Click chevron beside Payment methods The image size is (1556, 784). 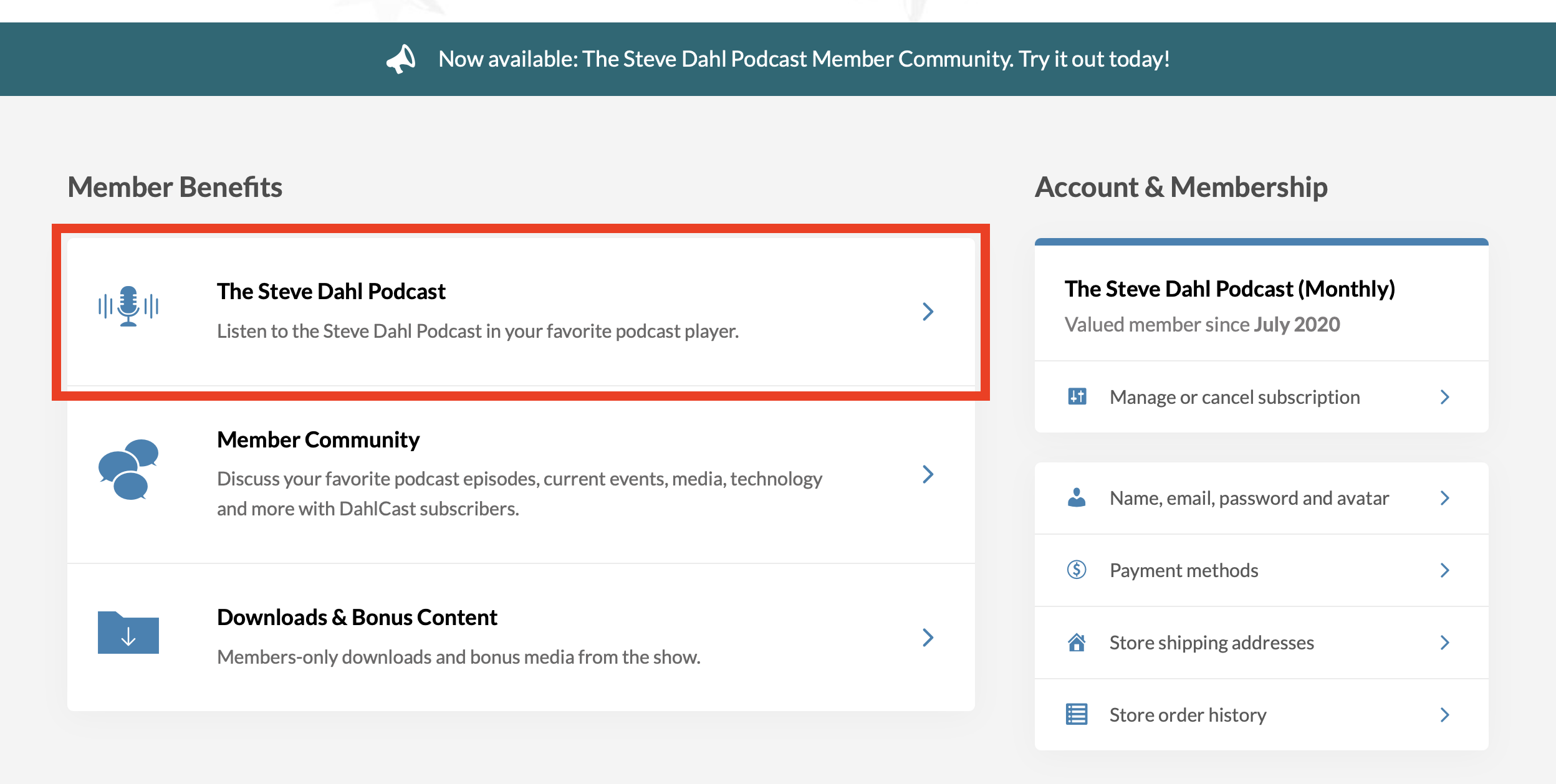(1445, 570)
